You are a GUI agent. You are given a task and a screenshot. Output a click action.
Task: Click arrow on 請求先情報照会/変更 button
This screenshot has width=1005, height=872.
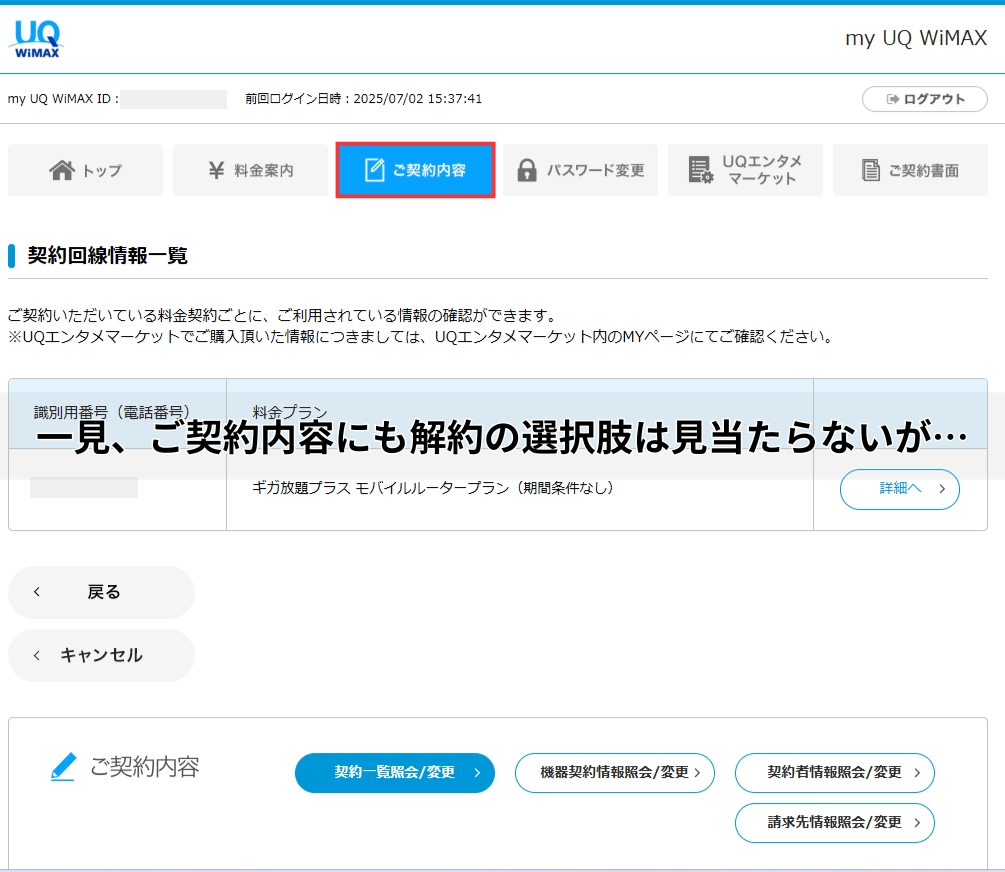[917, 823]
